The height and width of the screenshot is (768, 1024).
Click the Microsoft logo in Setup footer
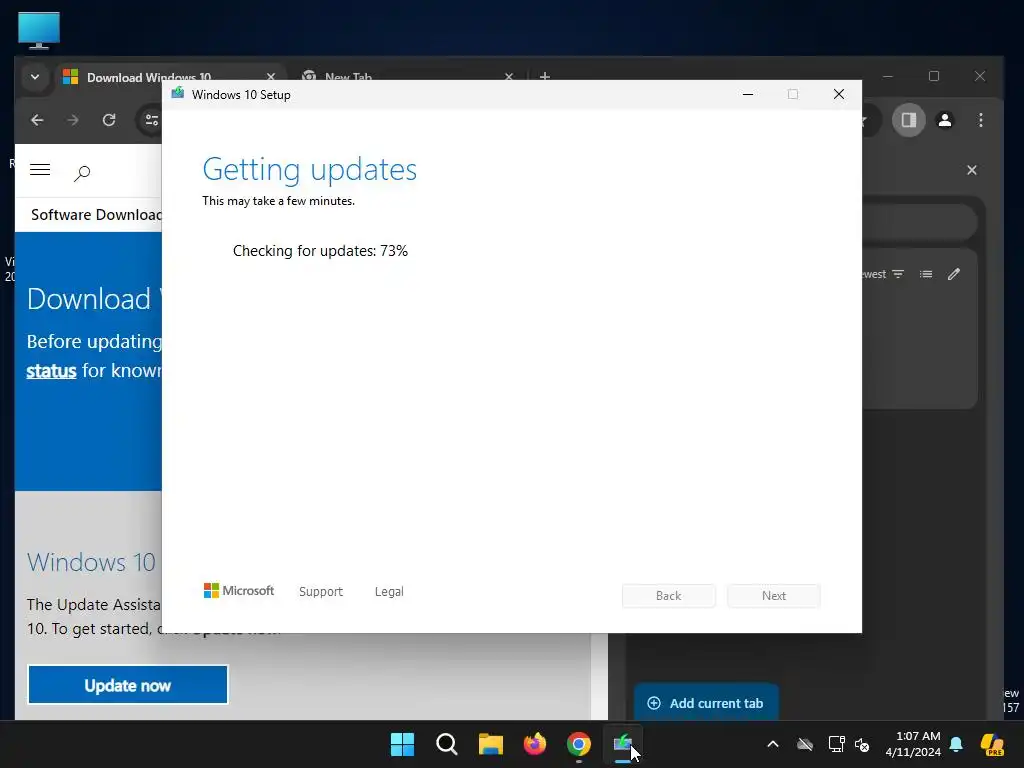pos(239,590)
